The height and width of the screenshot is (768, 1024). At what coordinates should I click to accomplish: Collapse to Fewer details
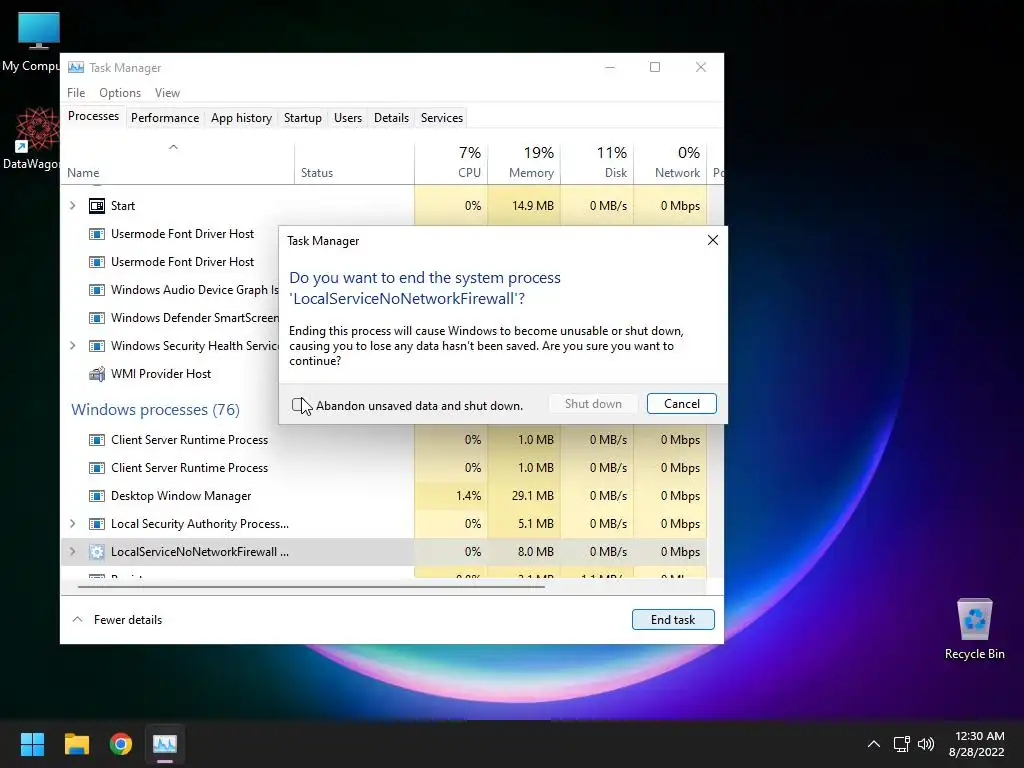[x=118, y=620]
